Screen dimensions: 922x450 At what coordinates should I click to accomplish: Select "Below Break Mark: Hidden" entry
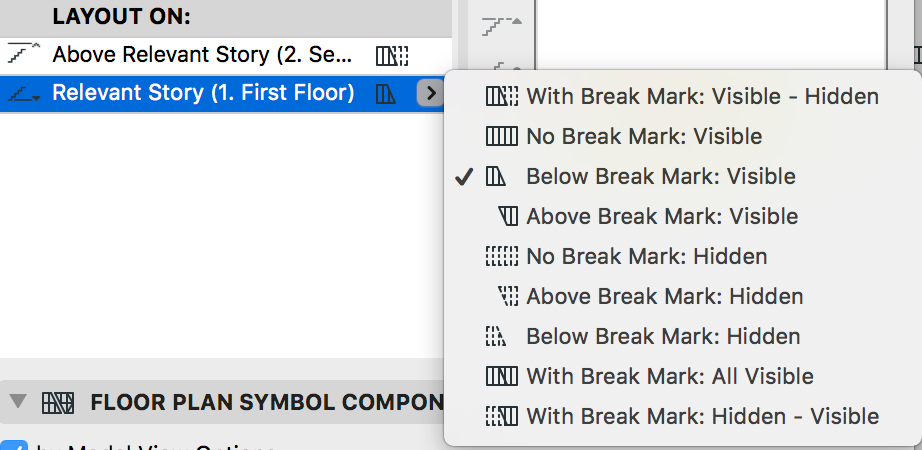[x=663, y=337]
